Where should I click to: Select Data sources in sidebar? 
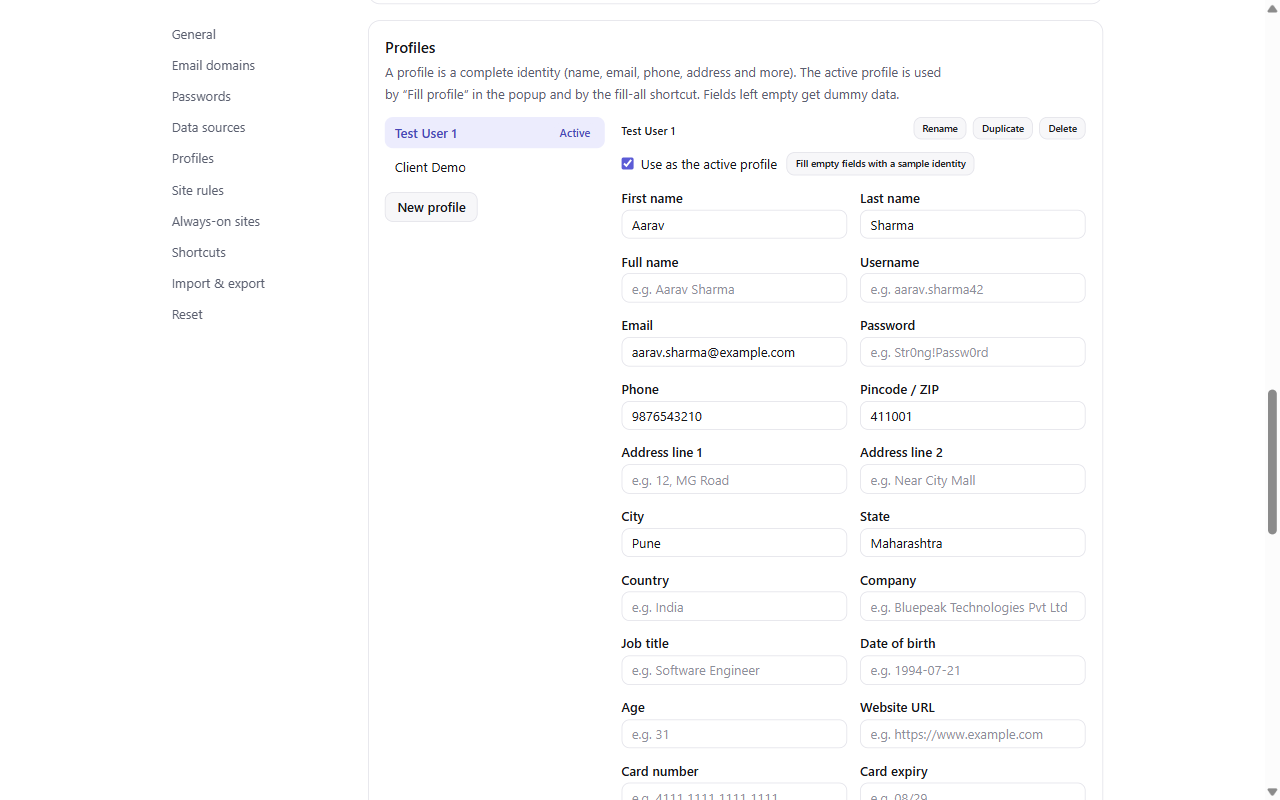pyautogui.click(x=208, y=127)
